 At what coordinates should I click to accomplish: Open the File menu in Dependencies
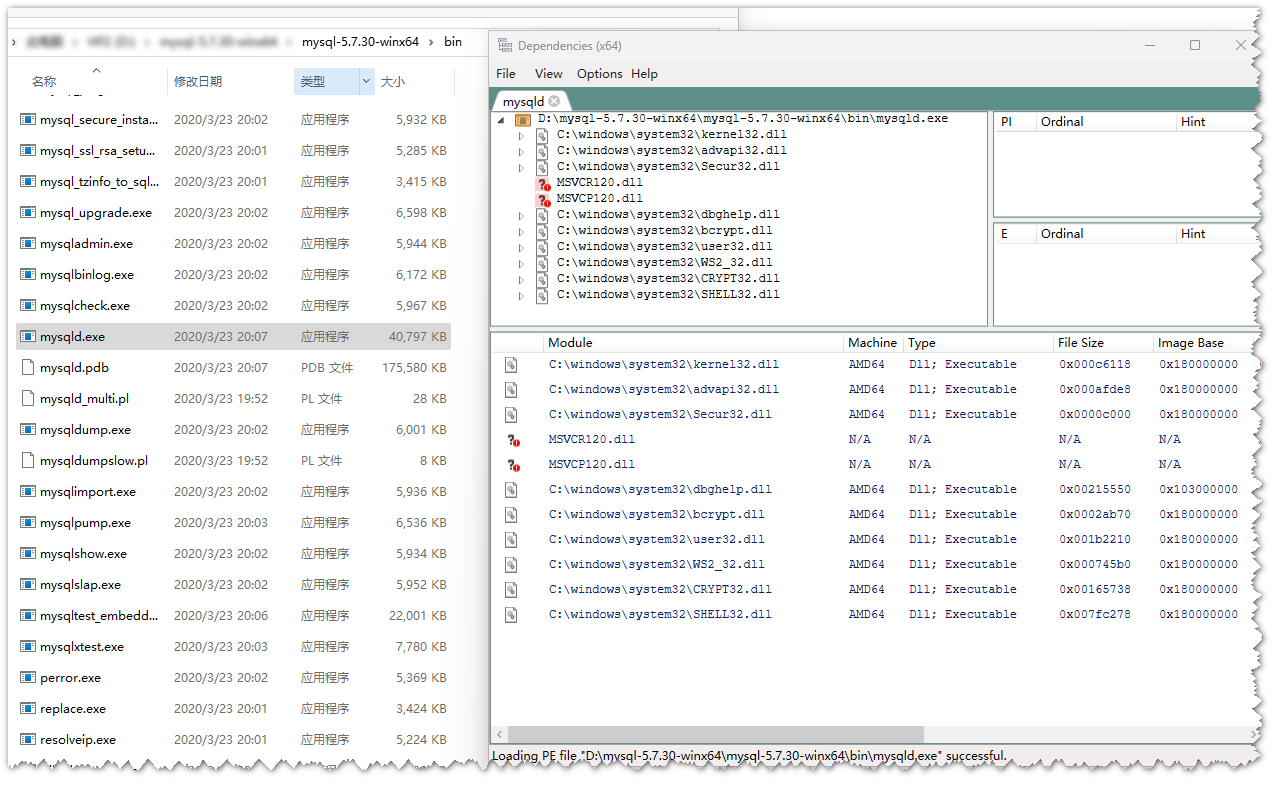506,74
